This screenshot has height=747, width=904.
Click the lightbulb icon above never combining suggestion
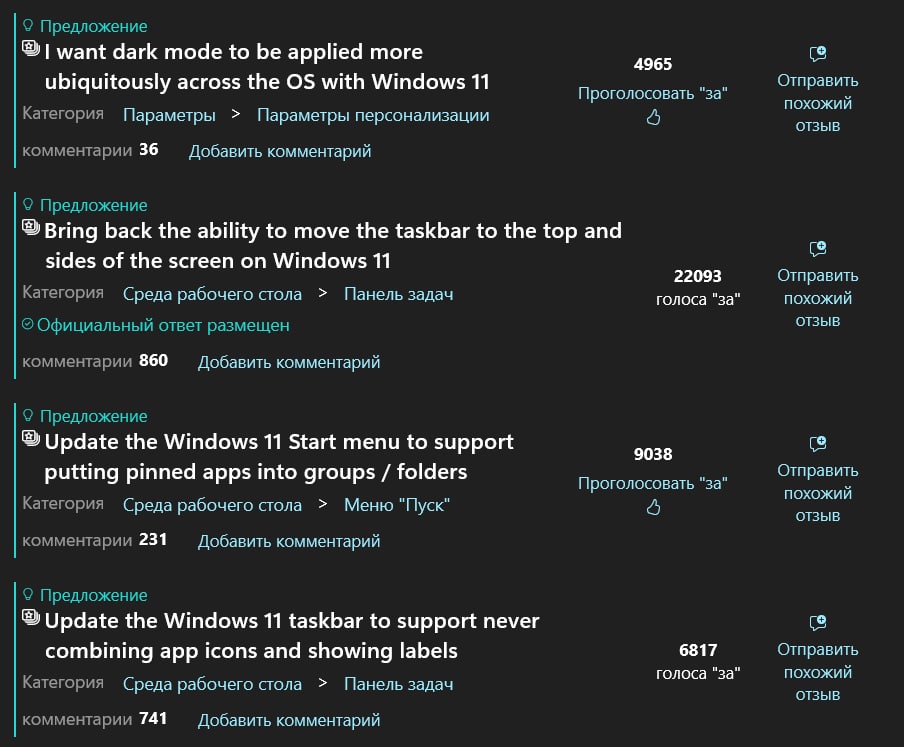28,594
